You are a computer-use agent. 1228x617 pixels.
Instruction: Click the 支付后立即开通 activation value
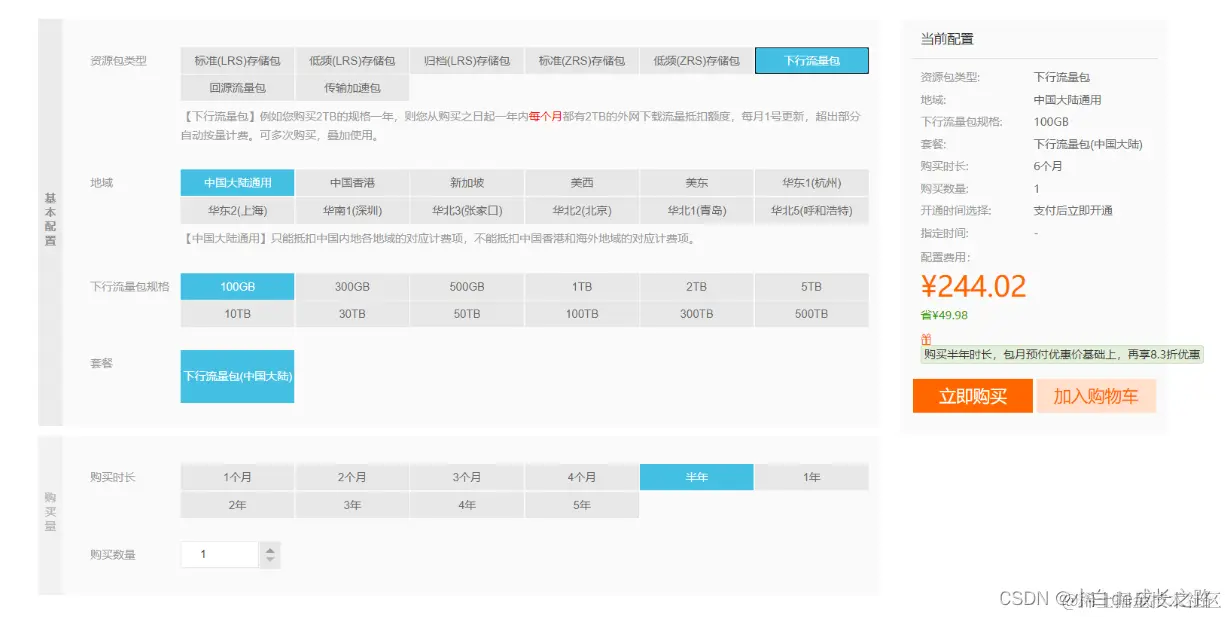pyautogui.click(x=1073, y=211)
